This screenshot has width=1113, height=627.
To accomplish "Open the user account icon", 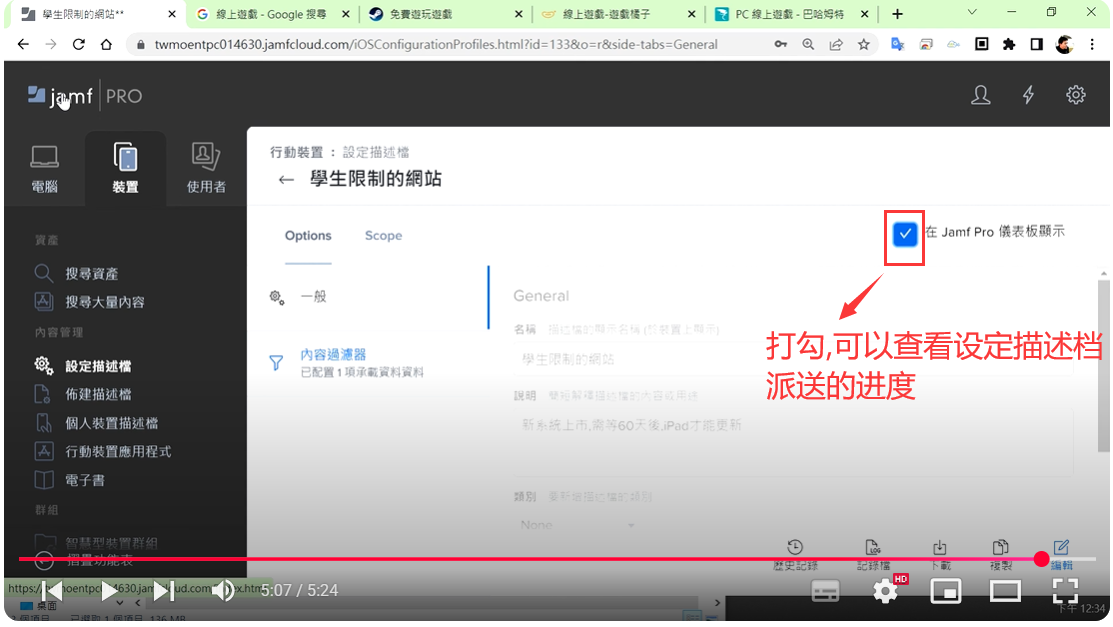I will pyautogui.click(x=980, y=95).
